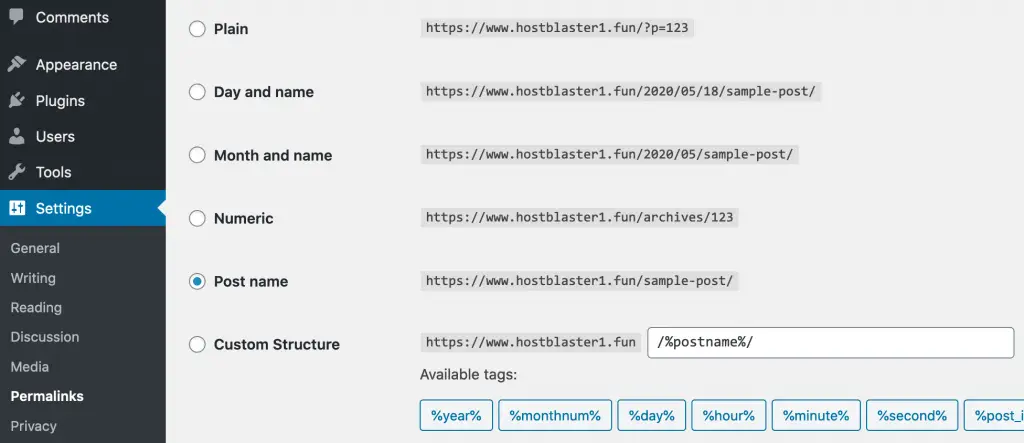Focus the custom structure text field
1024x443 pixels.
[x=830, y=343]
